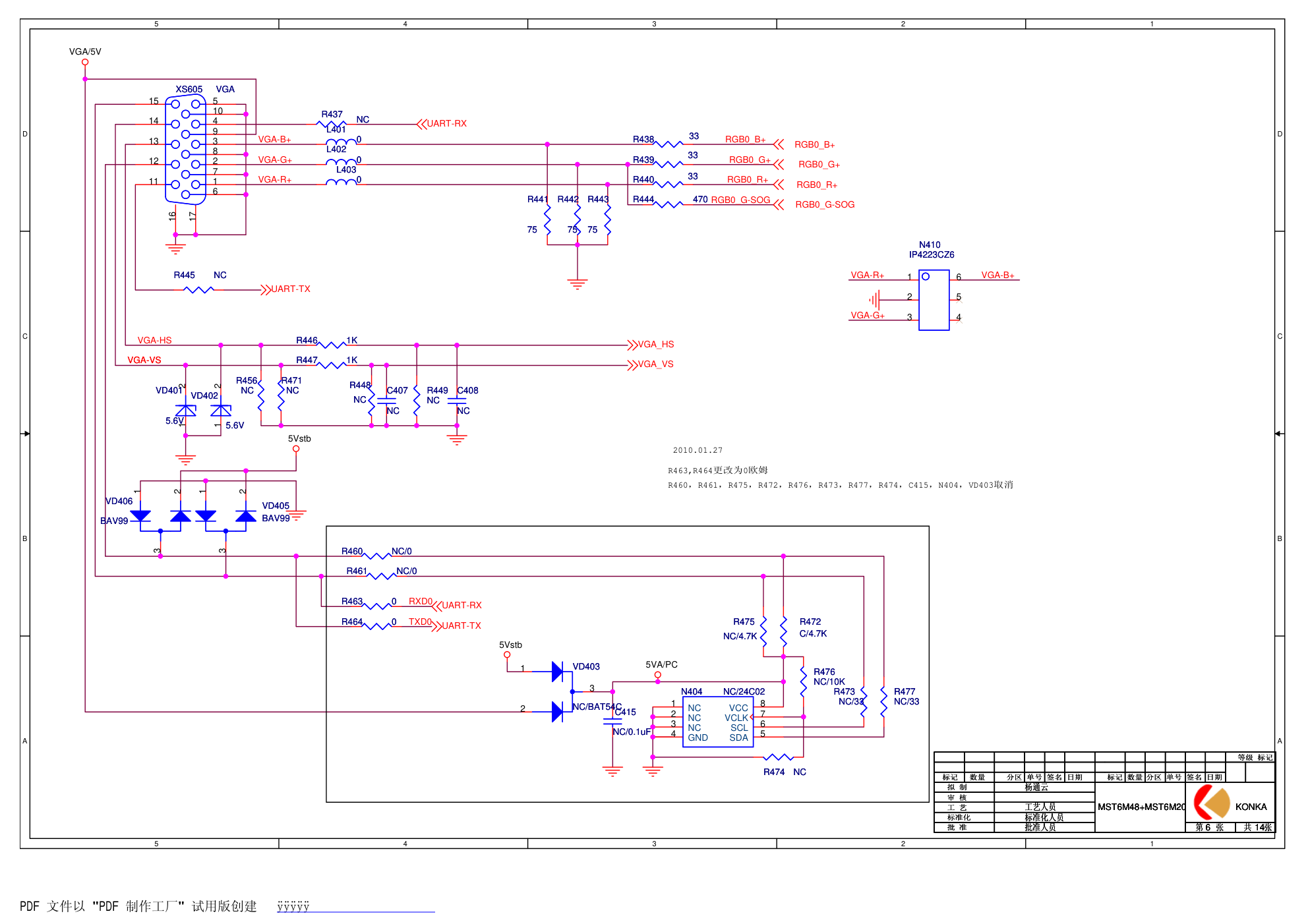The image size is (1308, 924).
Task: Click the N410 component designator
Action: click(930, 245)
